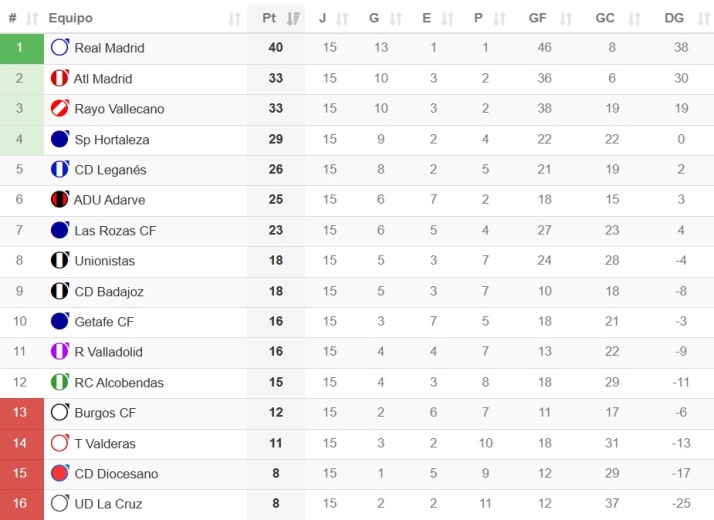This screenshot has height=520, width=714.
Task: Open the Sp Hortaleza team link
Action: click(x=111, y=139)
